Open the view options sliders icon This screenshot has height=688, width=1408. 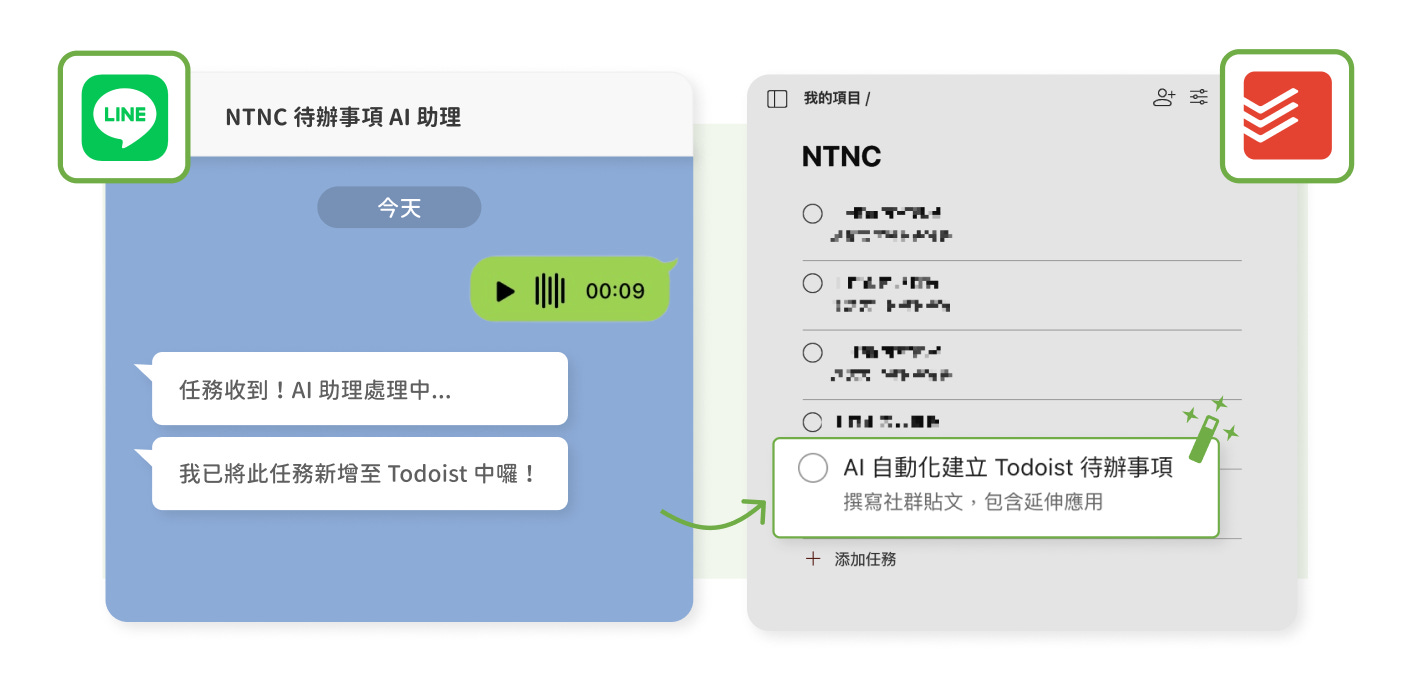point(1198,97)
